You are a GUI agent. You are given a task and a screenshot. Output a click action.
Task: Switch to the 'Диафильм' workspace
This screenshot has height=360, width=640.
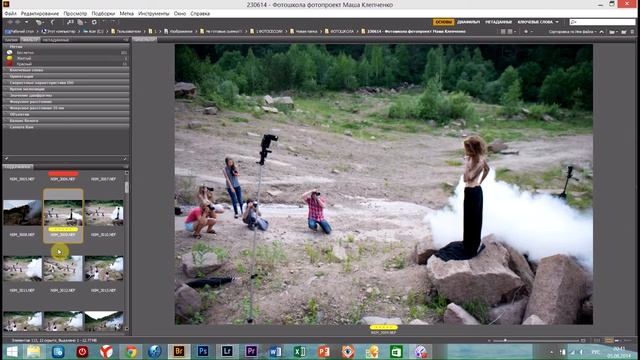pos(468,22)
